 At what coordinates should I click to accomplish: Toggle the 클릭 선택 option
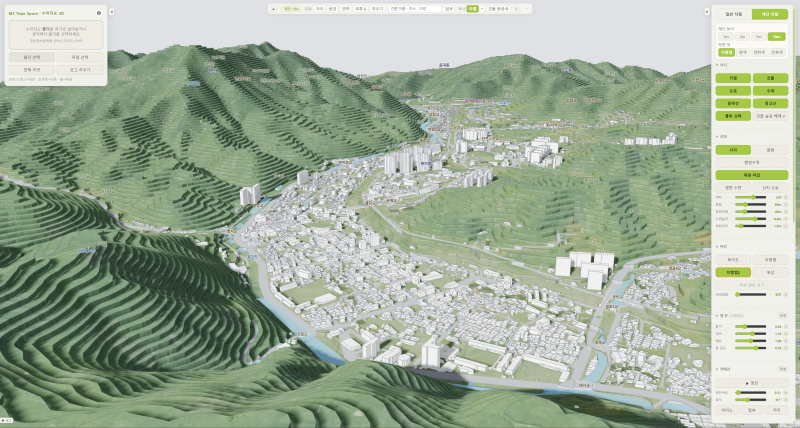(x=733, y=116)
